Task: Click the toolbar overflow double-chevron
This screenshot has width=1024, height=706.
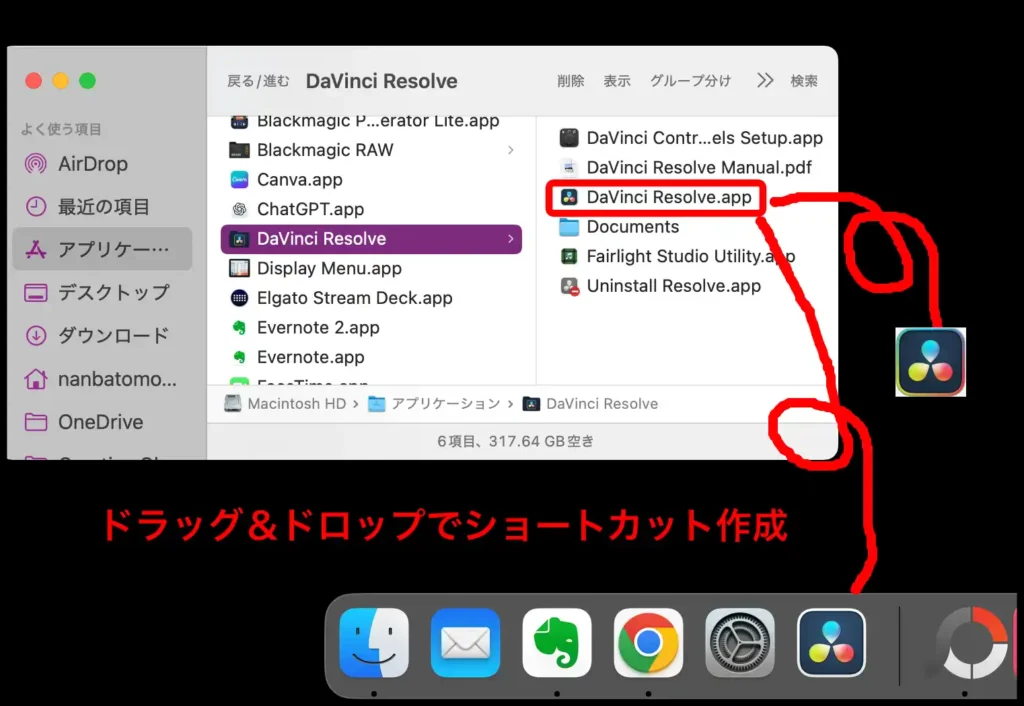Action: coord(765,81)
